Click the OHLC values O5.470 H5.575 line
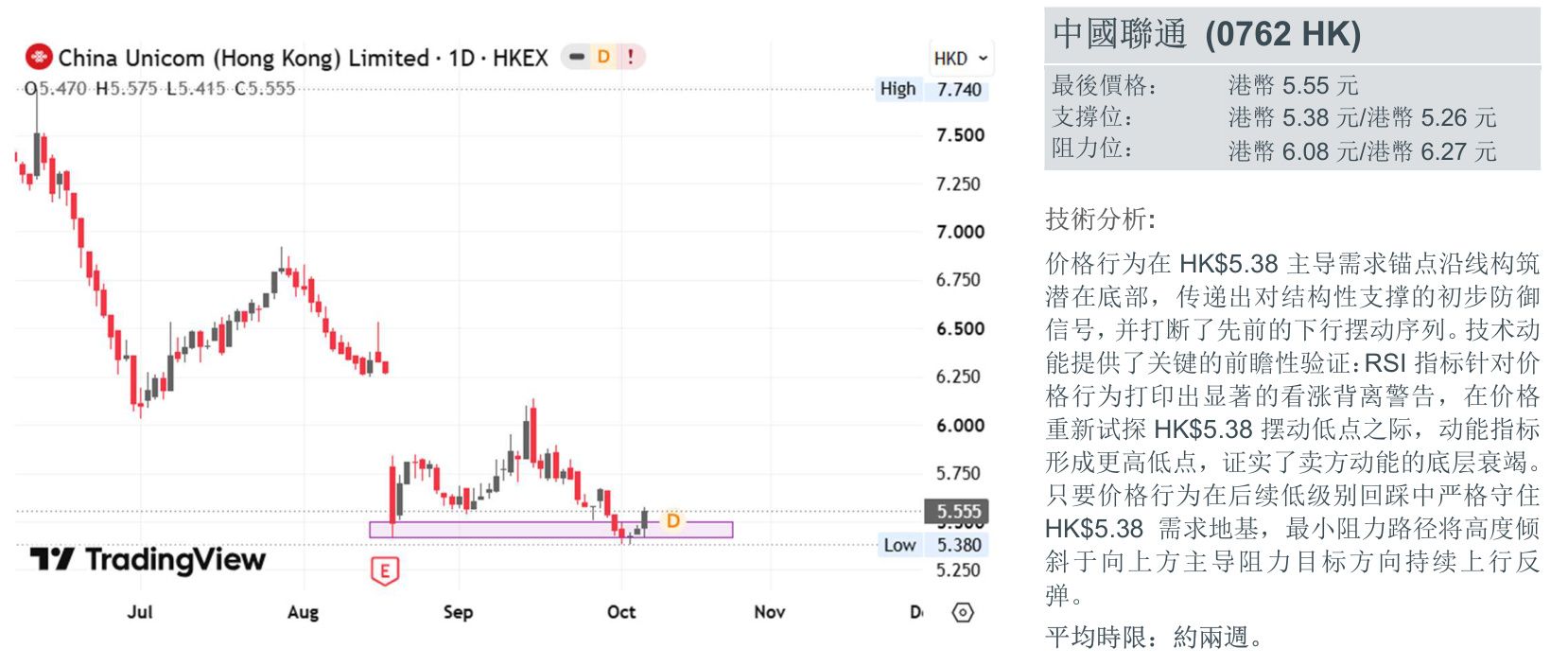The width and height of the screenshot is (1568, 666). pos(160,89)
